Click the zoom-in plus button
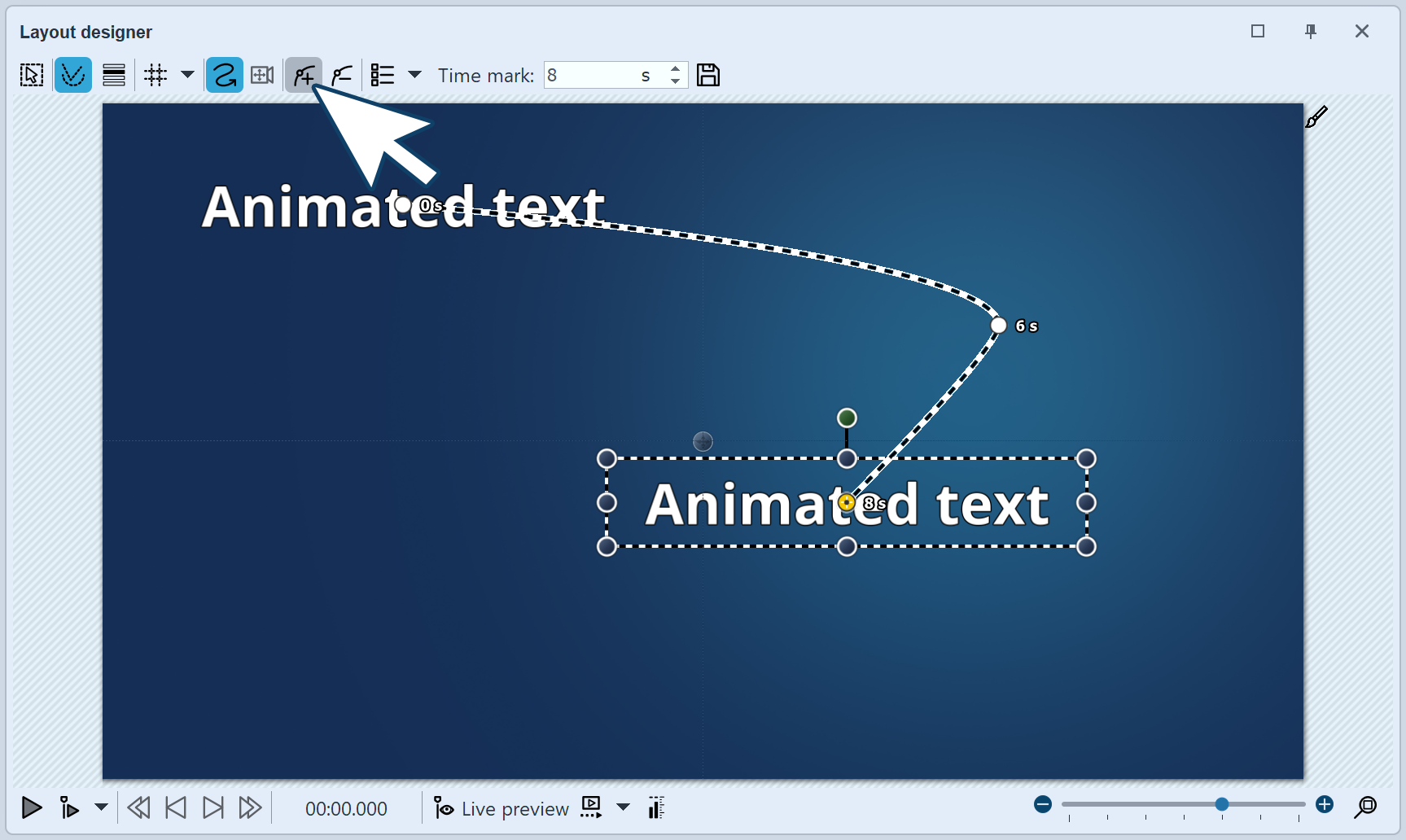The width and height of the screenshot is (1406, 840). click(1325, 805)
